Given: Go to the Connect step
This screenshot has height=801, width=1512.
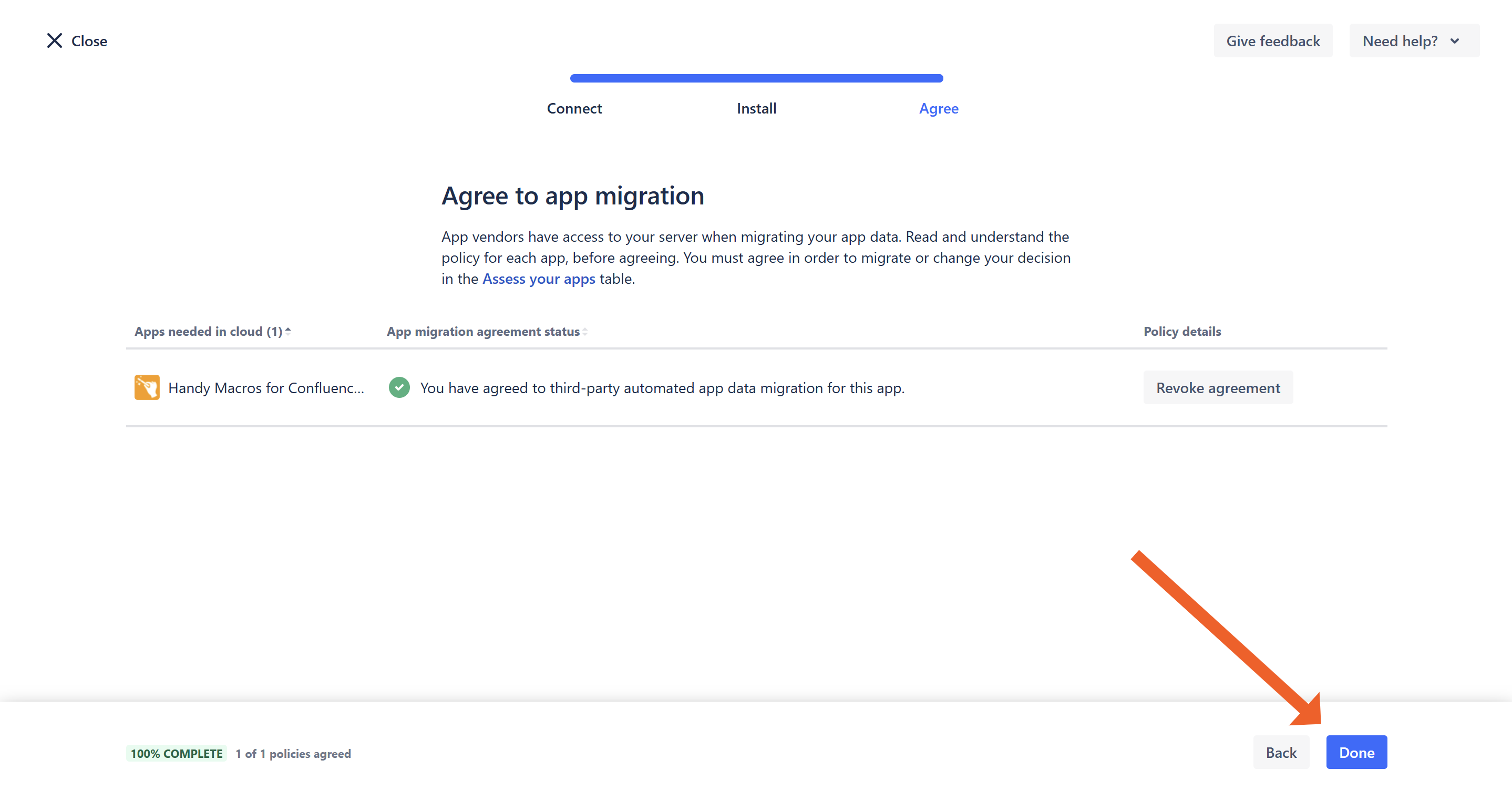Looking at the screenshot, I should pos(574,109).
